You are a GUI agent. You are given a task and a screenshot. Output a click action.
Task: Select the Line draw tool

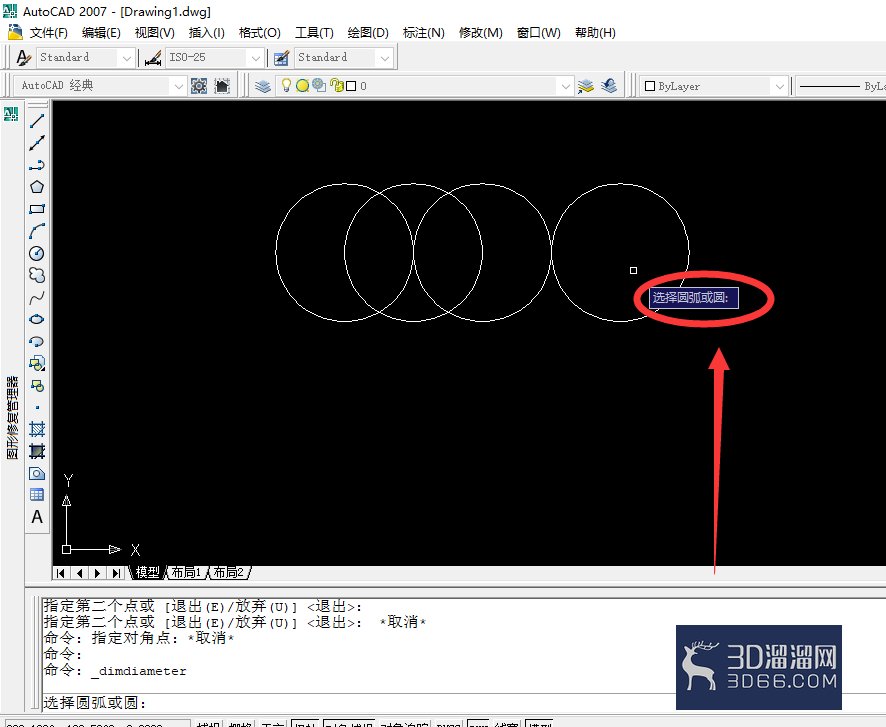37,120
